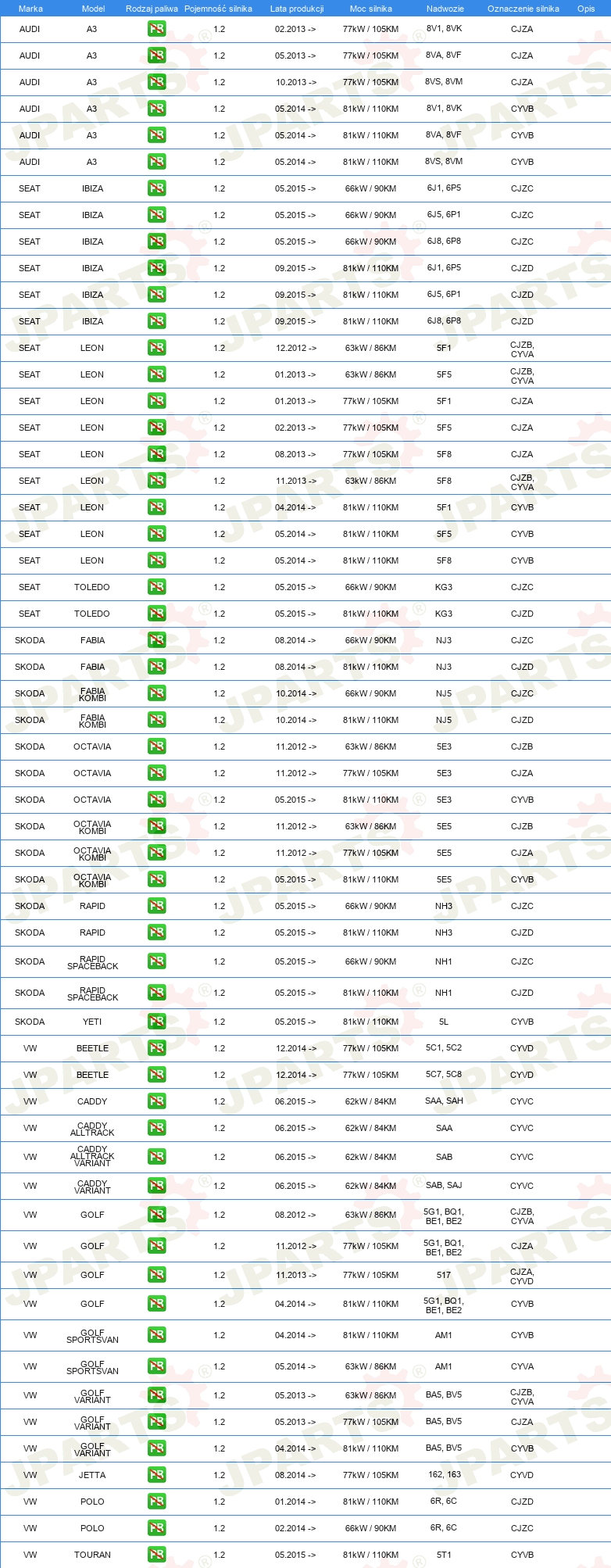Click the fuel icon in the SEAT LEON 08.2013 row
Image resolution: width=611 pixels, height=1568 pixels.
(x=157, y=454)
